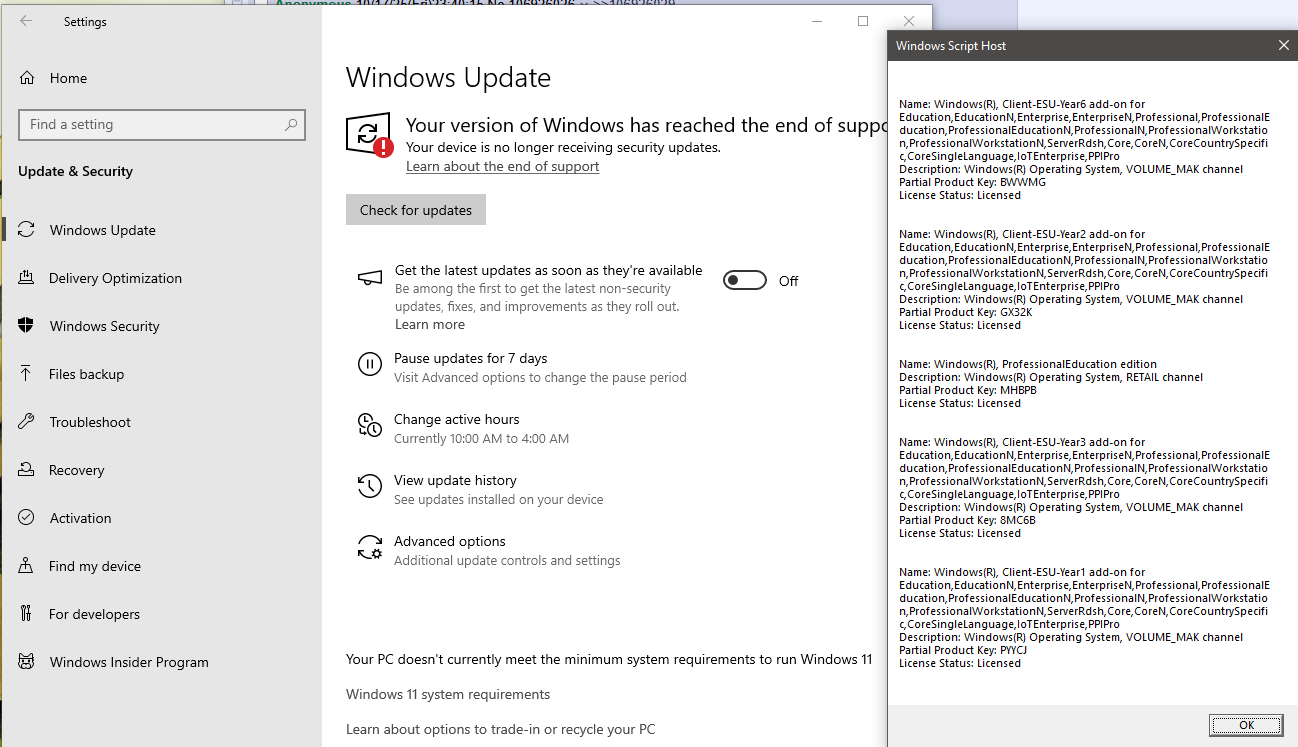Screen dimensions: 1298x747
Task: Click the Partial Product Key: PYYCJ line
Action: tap(963, 650)
